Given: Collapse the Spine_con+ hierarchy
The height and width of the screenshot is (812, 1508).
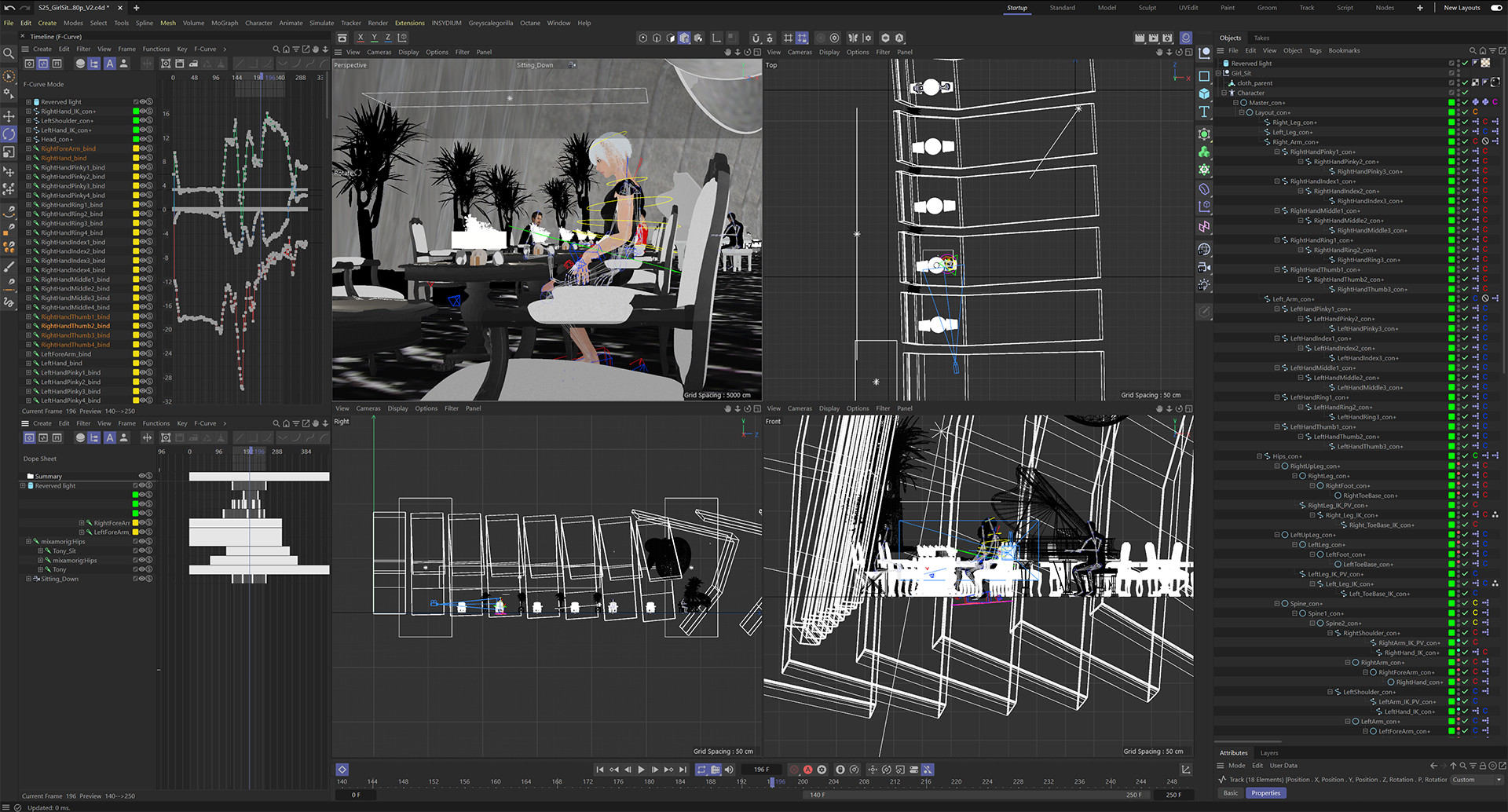Looking at the screenshot, I should [x=1276, y=603].
